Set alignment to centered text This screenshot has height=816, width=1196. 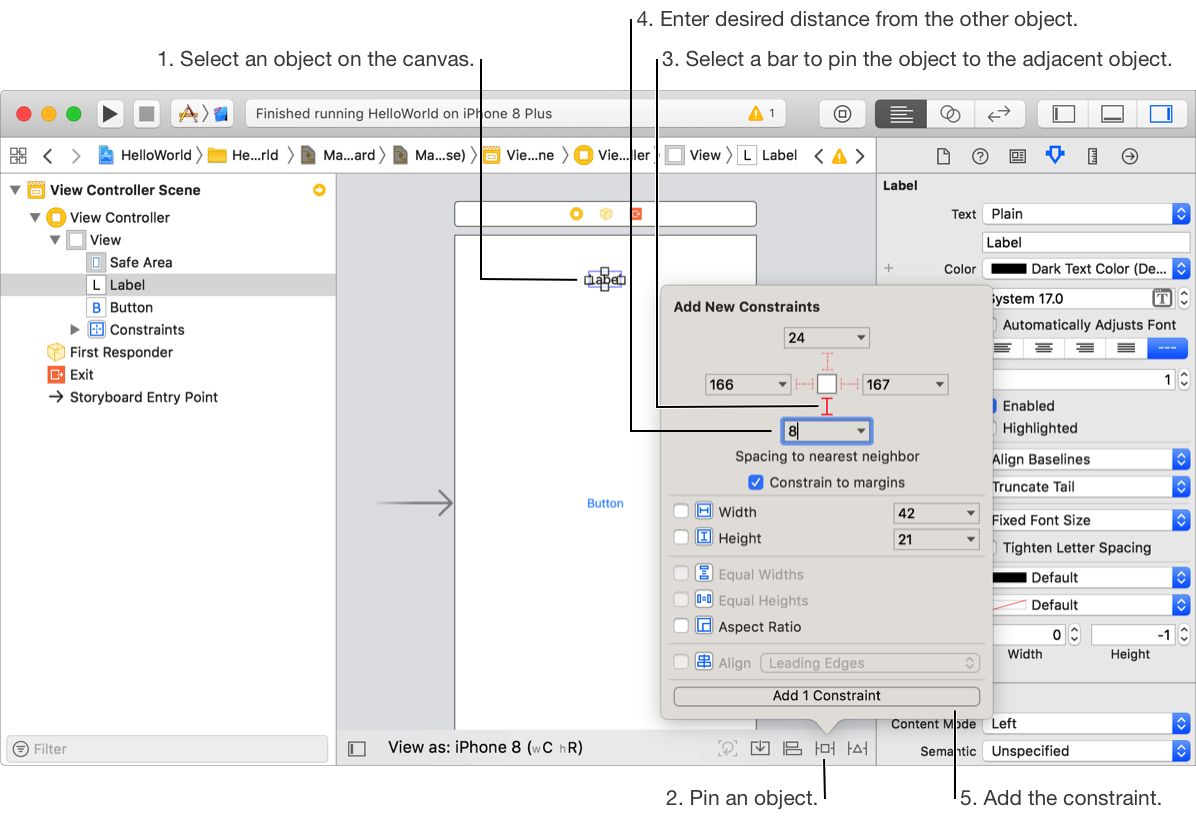(x=1043, y=348)
